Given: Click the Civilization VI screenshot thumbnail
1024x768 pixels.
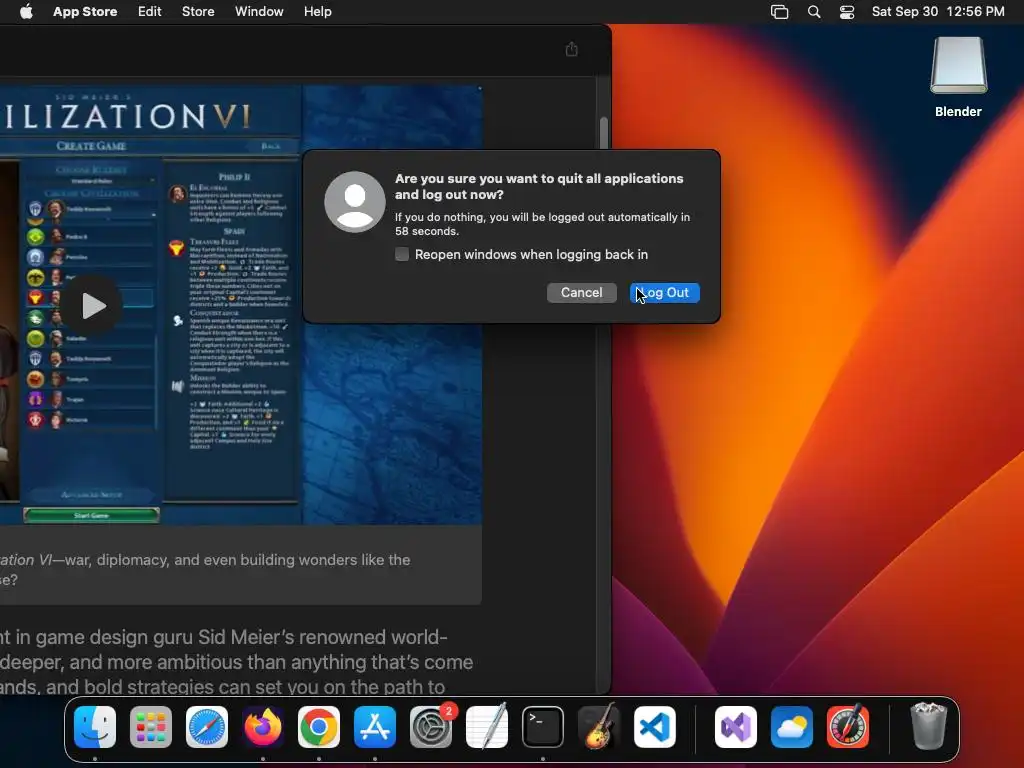Looking at the screenshot, I should point(241,305).
